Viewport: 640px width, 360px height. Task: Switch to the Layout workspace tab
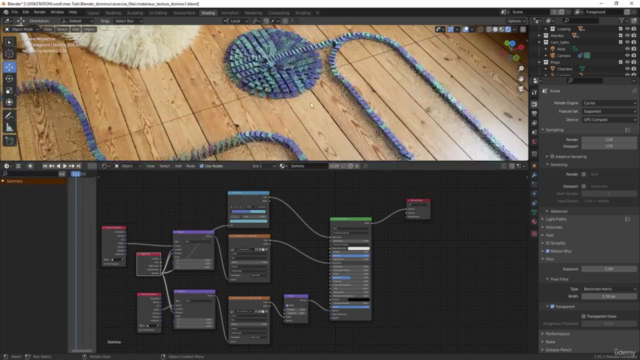(93, 13)
